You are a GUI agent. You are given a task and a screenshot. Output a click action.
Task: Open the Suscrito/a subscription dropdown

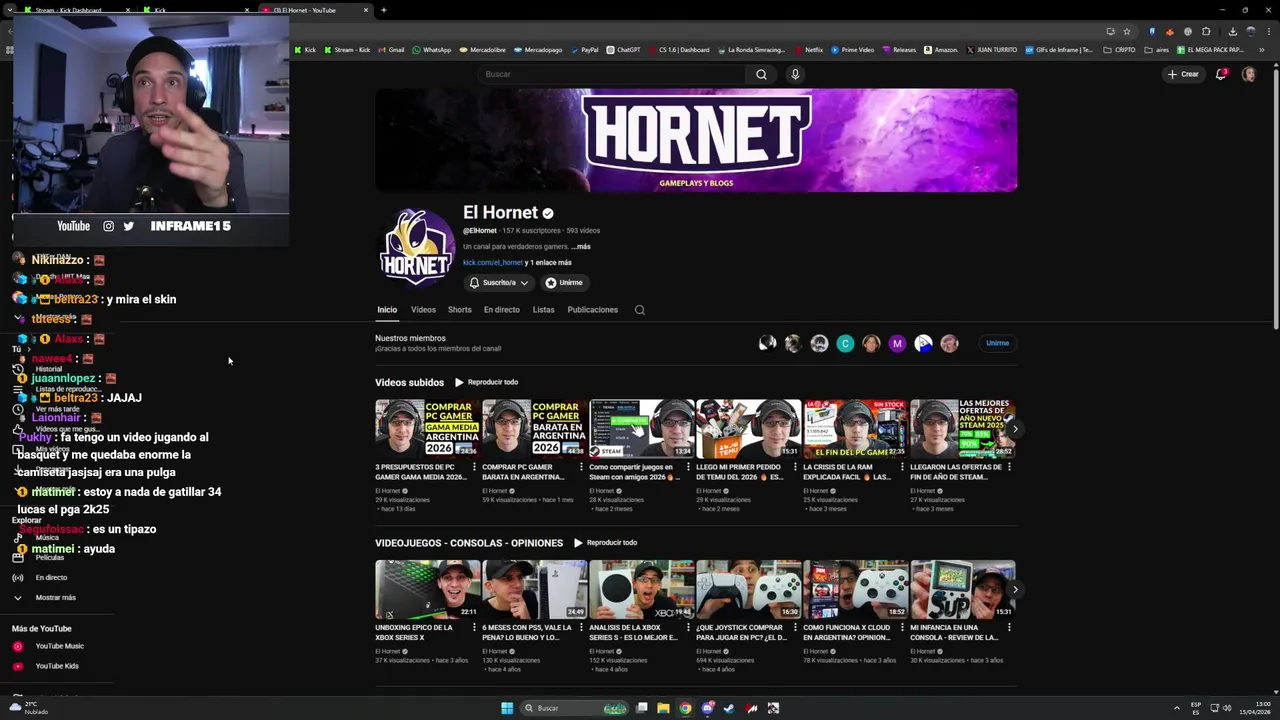[499, 283]
